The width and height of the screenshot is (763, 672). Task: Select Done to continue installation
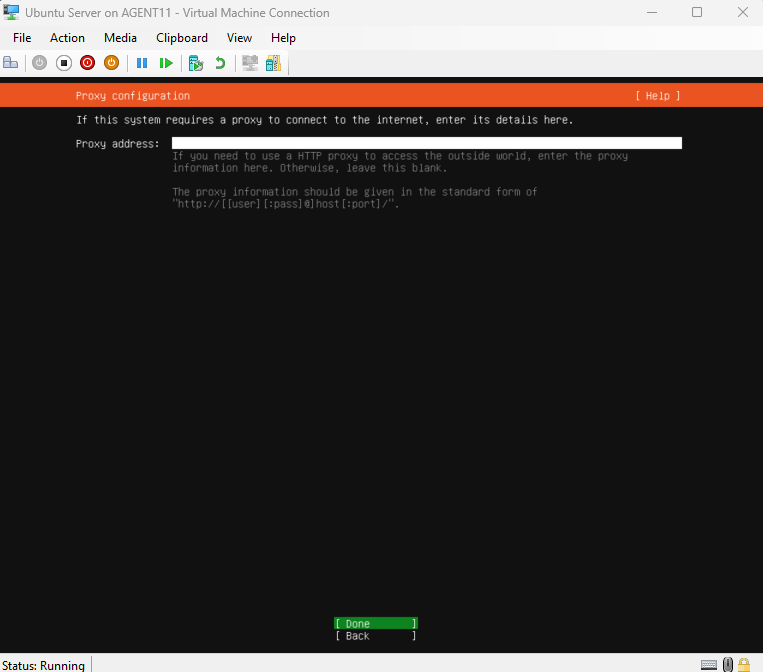tap(375, 624)
